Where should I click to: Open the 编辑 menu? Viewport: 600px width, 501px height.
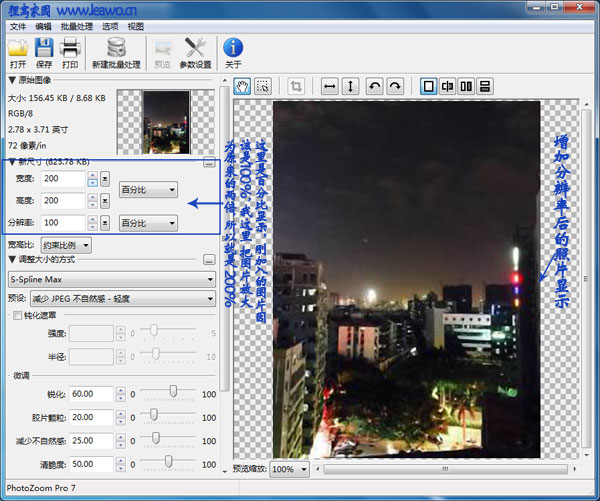[43, 26]
